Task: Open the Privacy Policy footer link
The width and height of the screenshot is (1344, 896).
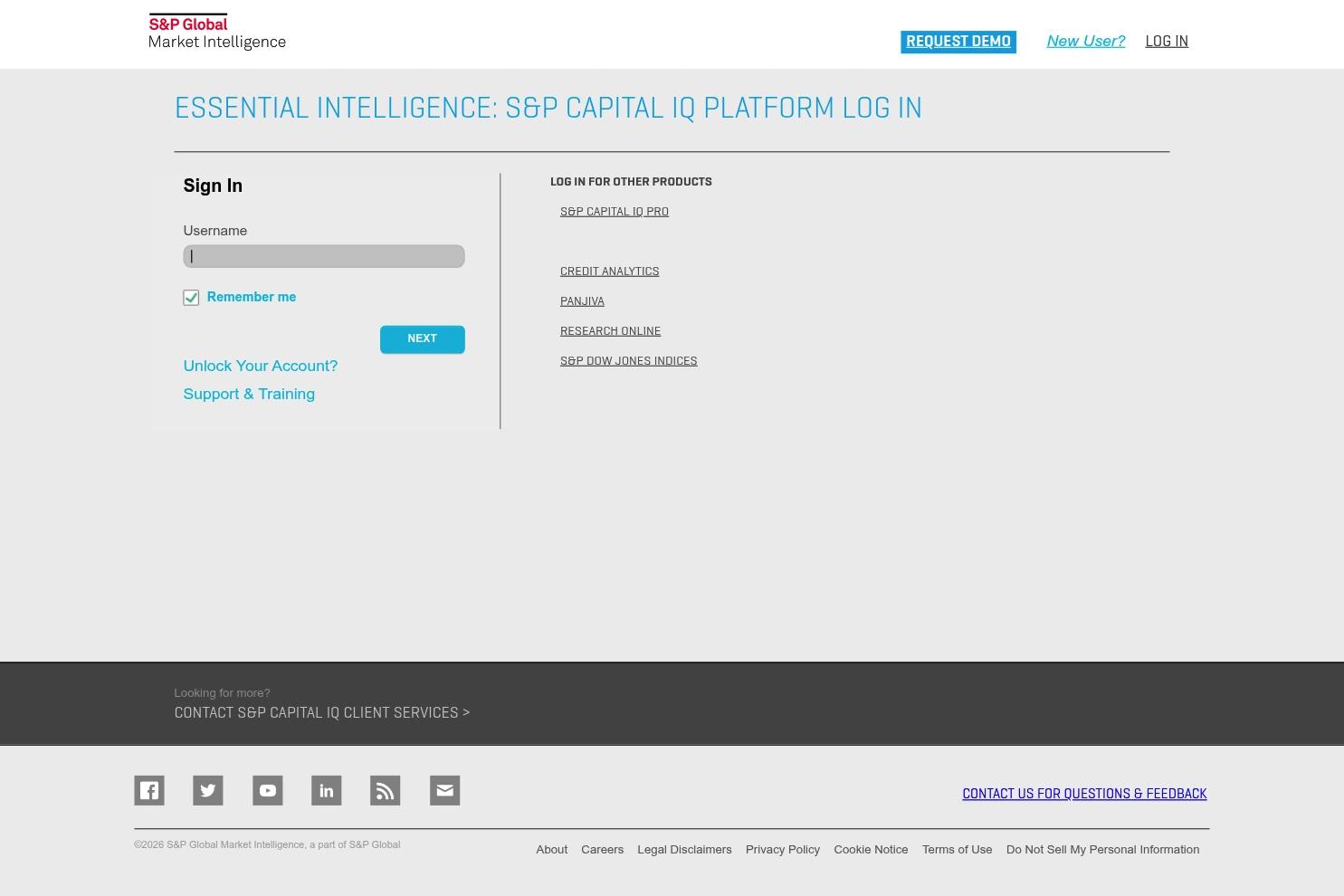Action: tap(783, 850)
